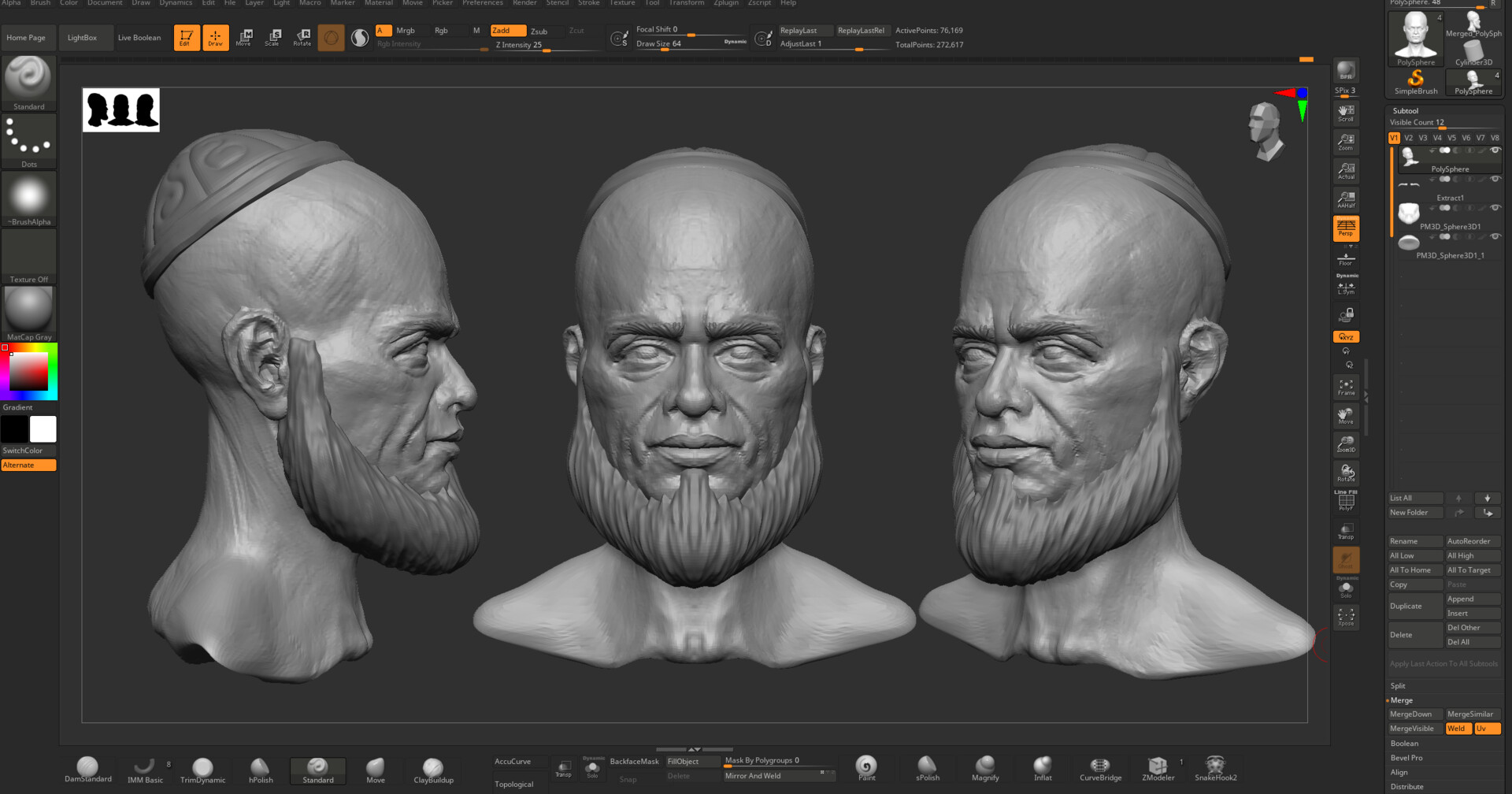Open the ZModeler brush
Viewport: 1512px width, 794px height.
pos(1158,768)
